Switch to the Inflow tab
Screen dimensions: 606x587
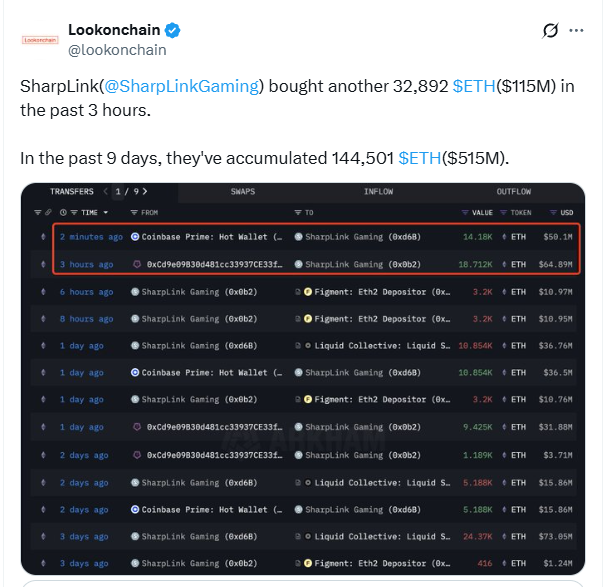378,191
